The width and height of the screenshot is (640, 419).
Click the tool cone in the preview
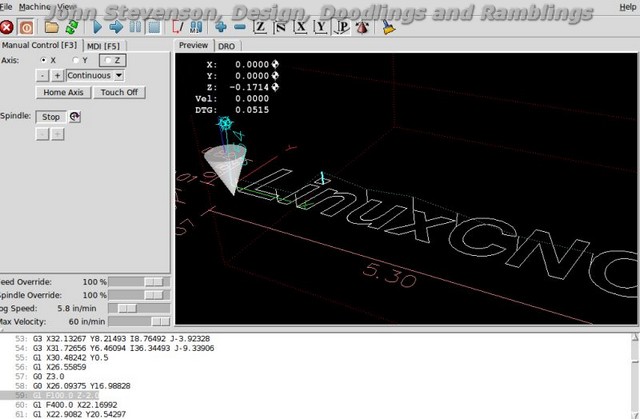226,168
